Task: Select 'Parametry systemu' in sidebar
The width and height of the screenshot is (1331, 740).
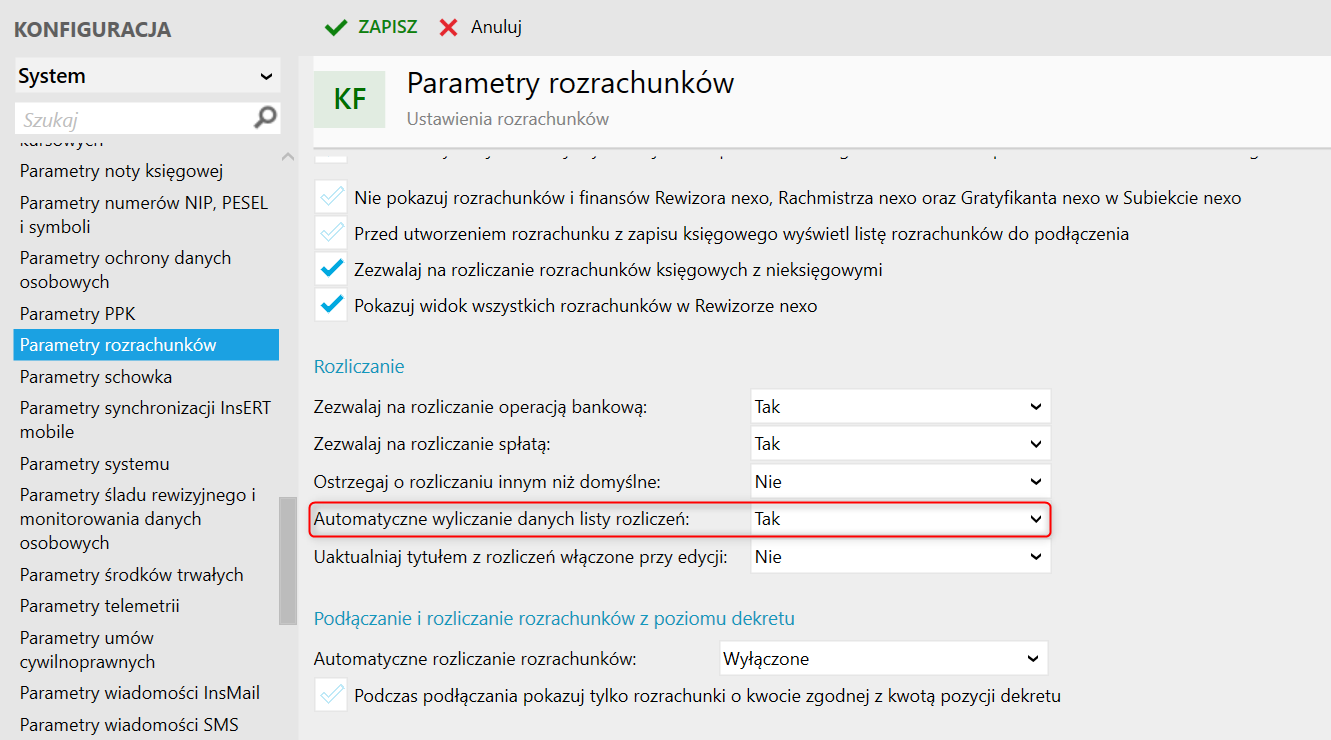Action: pos(95,464)
